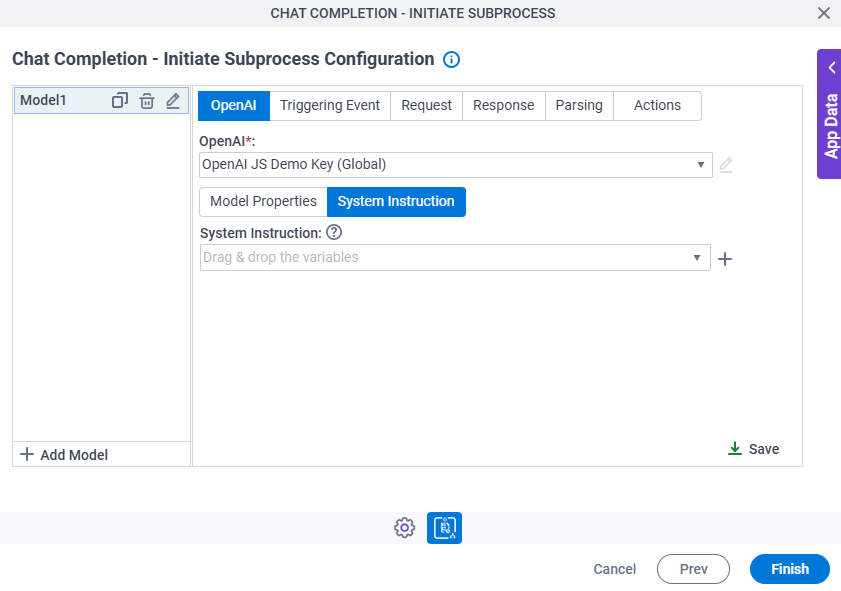Close the dialog with X icon
This screenshot has width=841, height=591.
[x=824, y=13]
